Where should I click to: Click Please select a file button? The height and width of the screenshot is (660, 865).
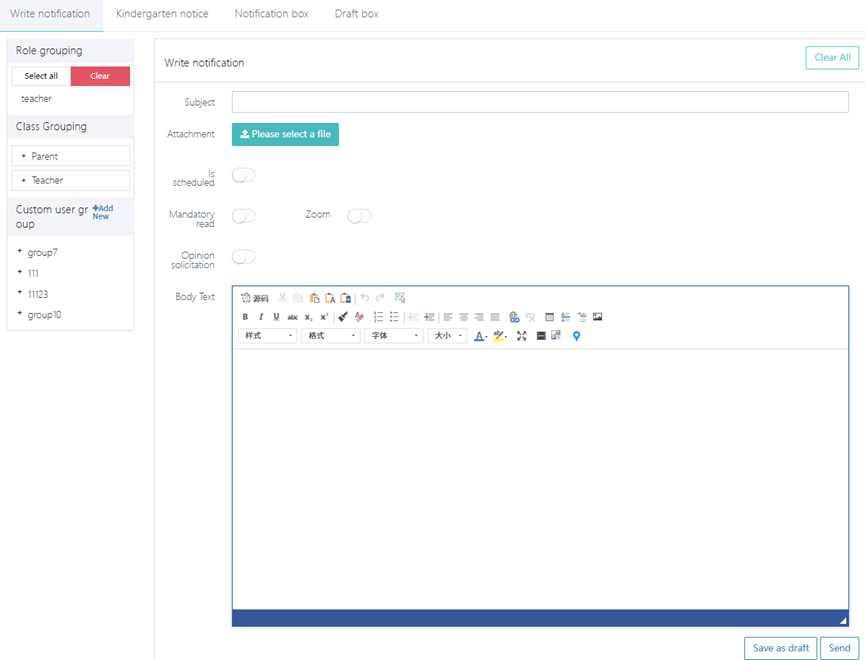285,134
